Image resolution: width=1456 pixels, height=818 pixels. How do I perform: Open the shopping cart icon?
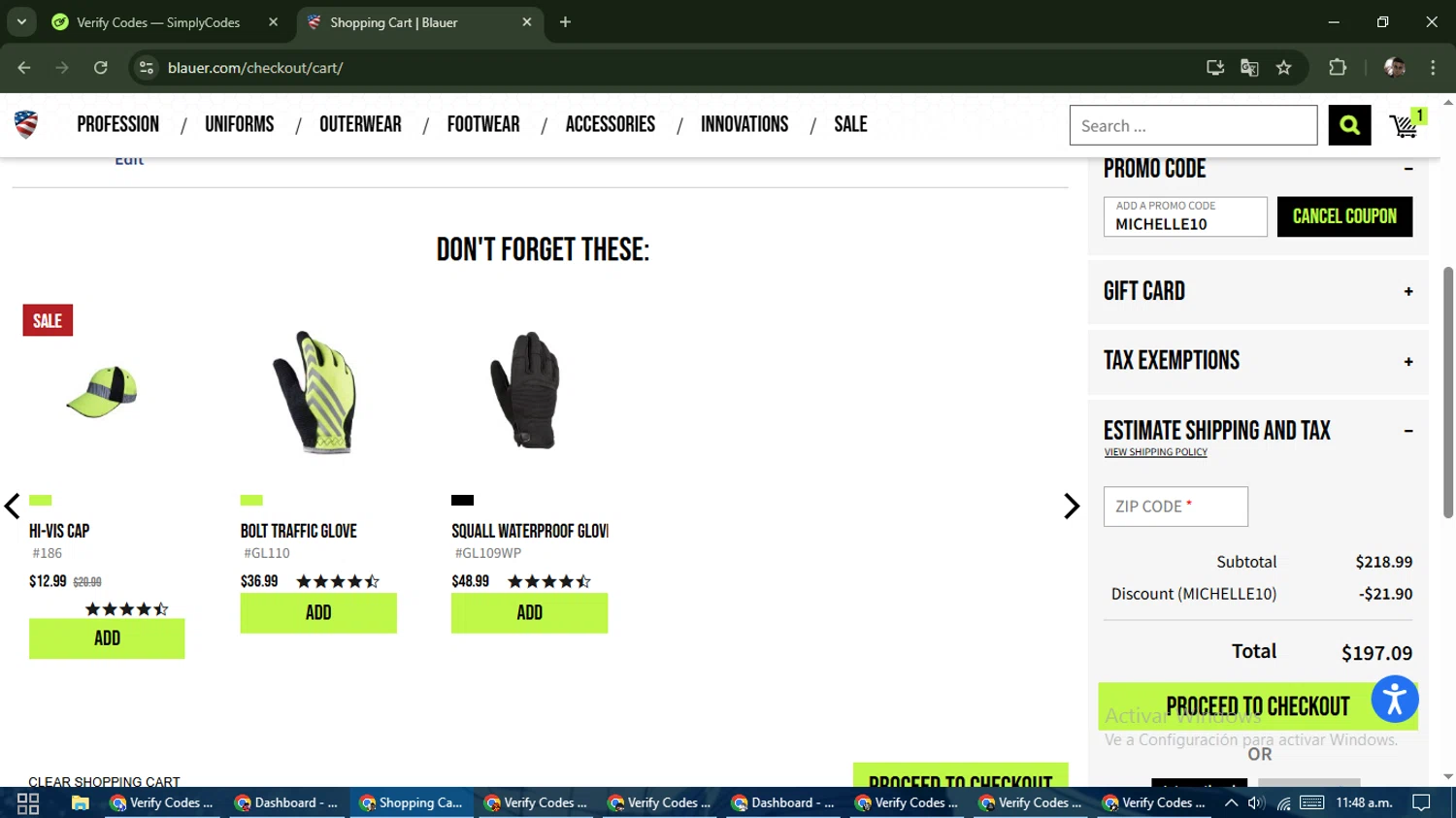(x=1406, y=124)
